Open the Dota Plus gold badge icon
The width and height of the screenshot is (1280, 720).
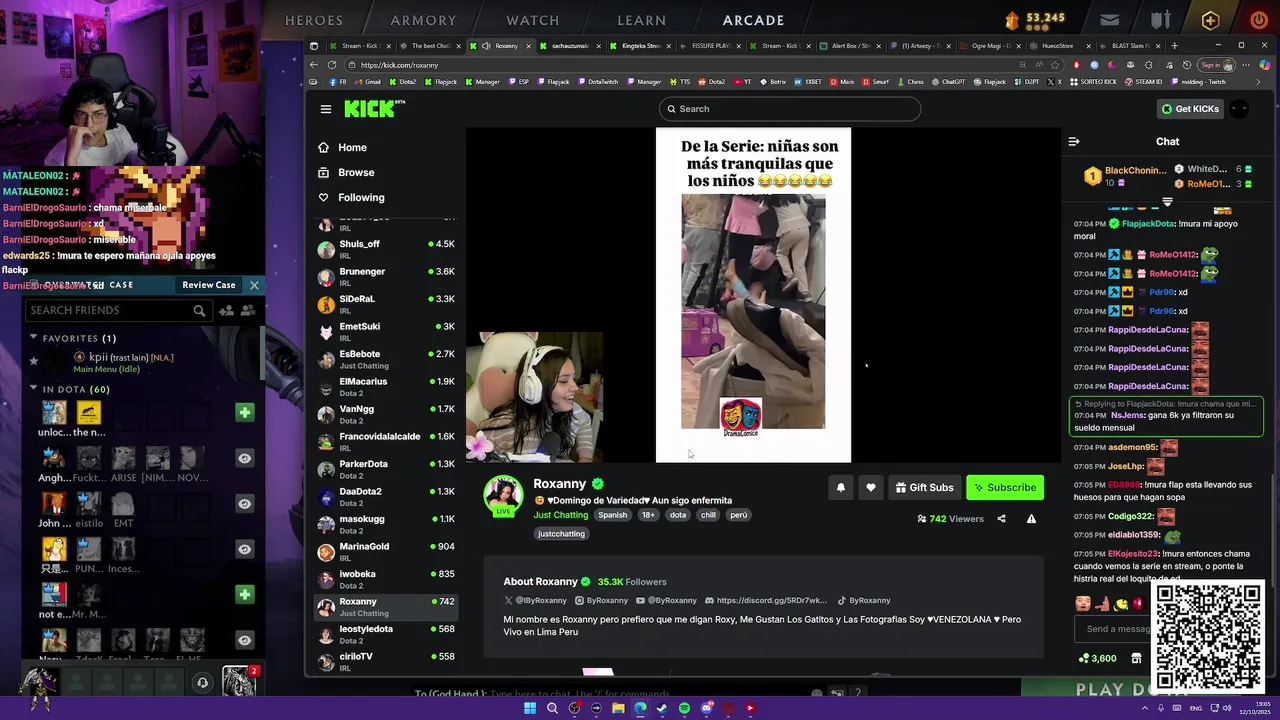click(x=1211, y=20)
